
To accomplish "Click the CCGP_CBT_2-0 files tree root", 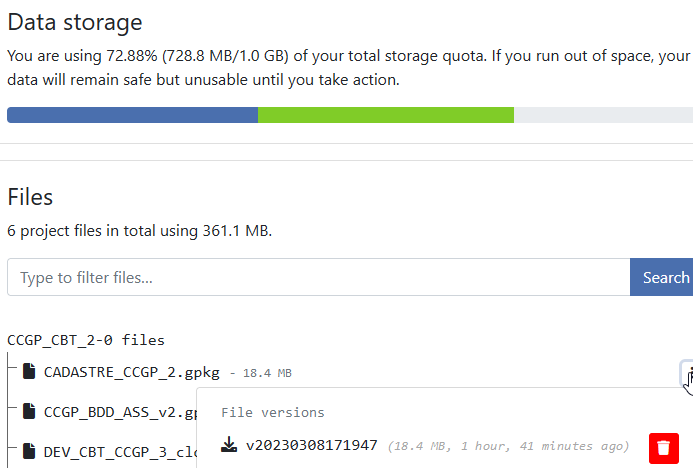I will click(86, 340).
